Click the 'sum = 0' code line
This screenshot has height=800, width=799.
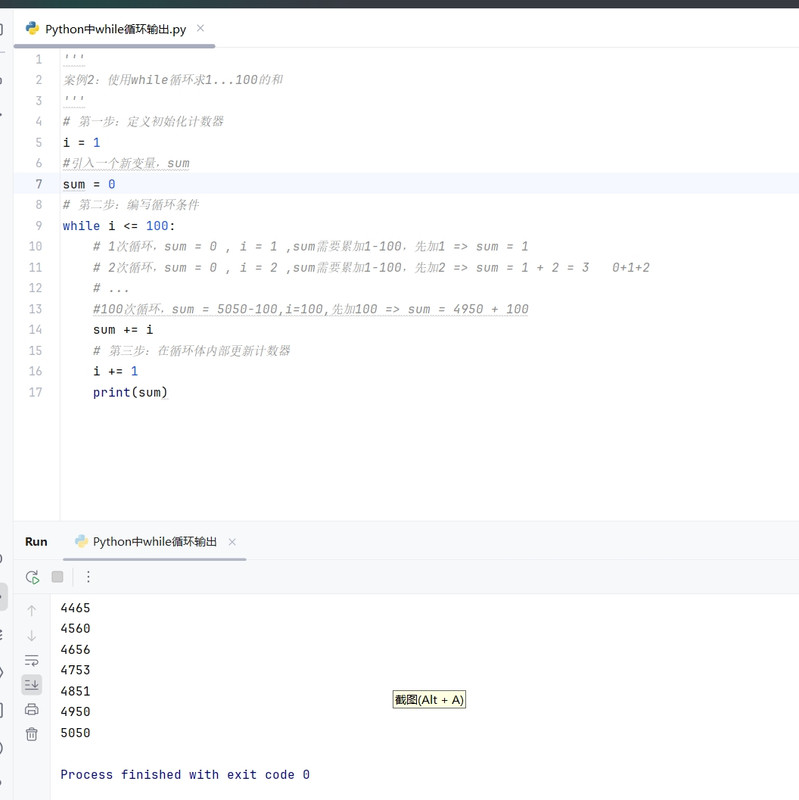coord(89,184)
